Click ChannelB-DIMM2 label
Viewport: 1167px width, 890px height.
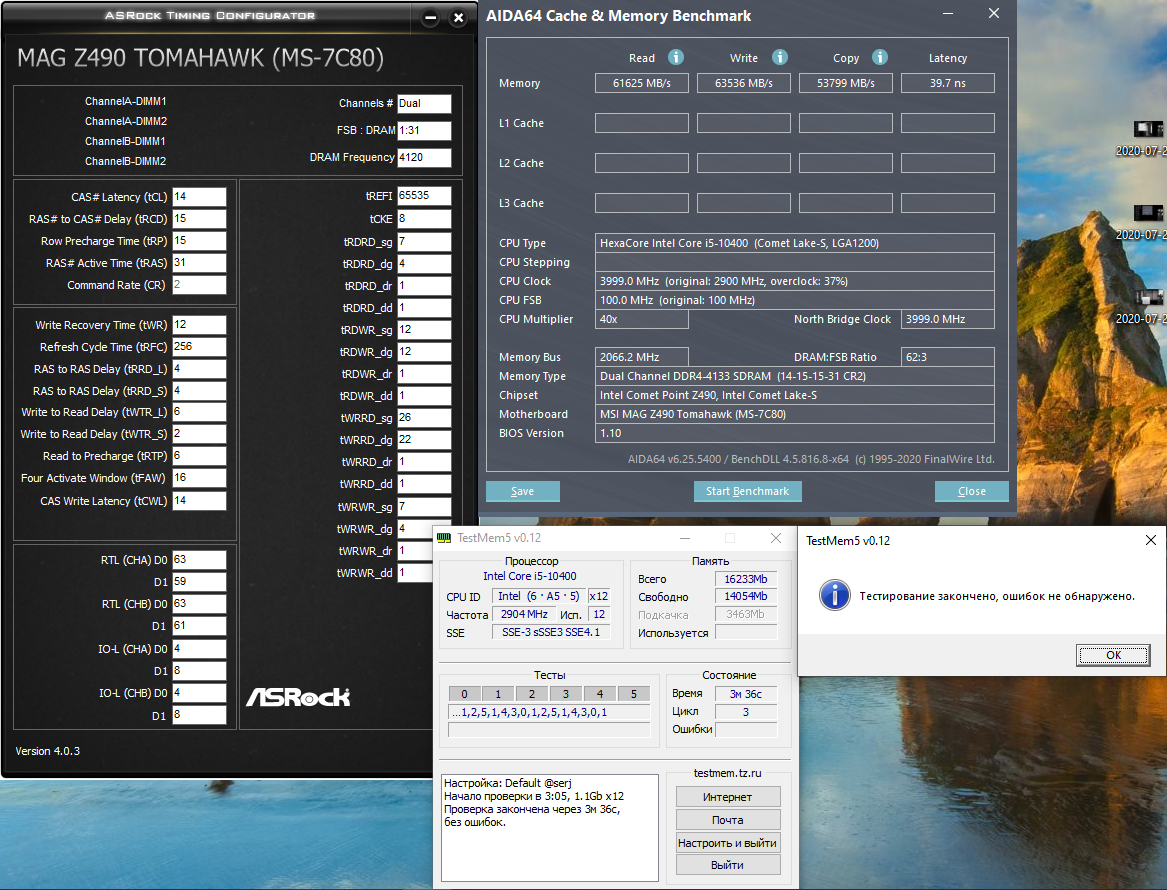point(125,161)
